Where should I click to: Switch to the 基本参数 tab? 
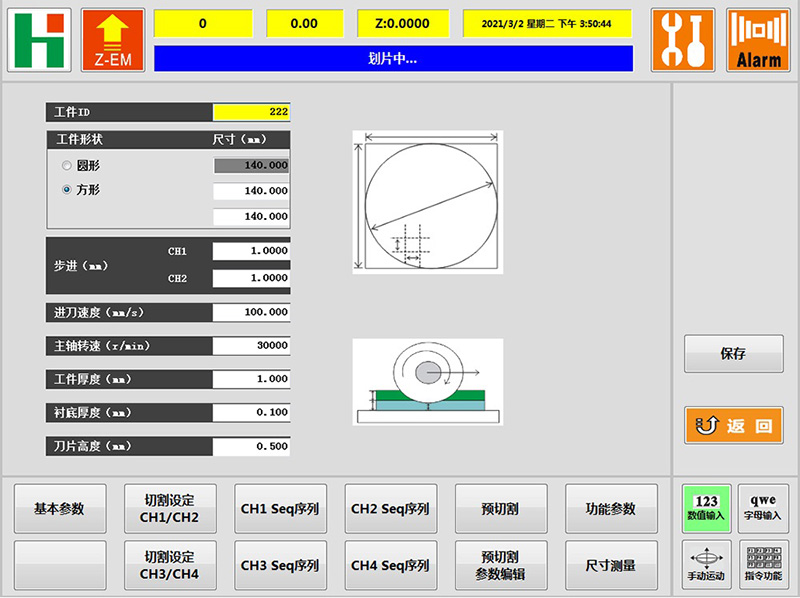59,509
